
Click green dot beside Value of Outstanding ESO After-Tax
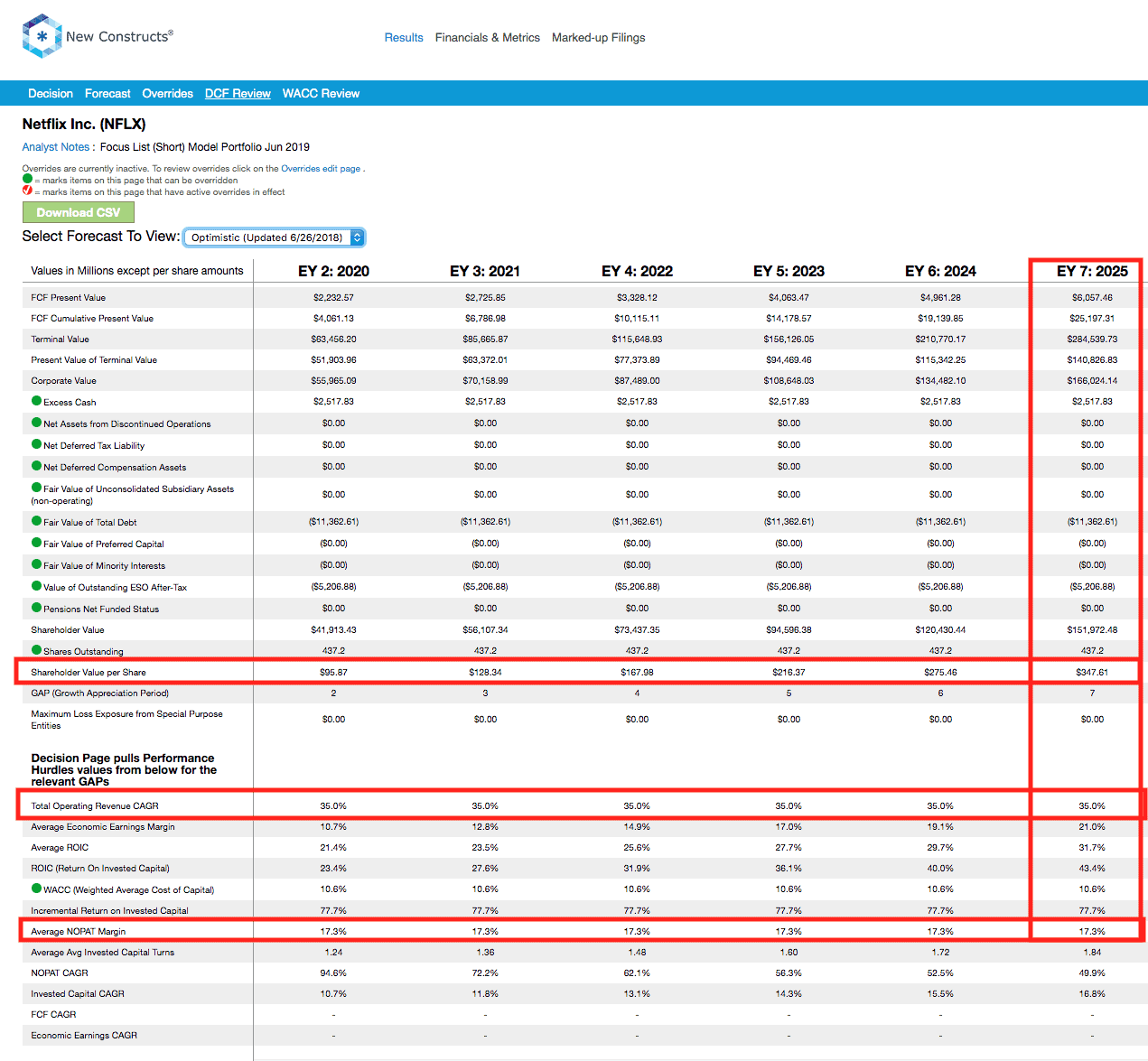pos(37,586)
